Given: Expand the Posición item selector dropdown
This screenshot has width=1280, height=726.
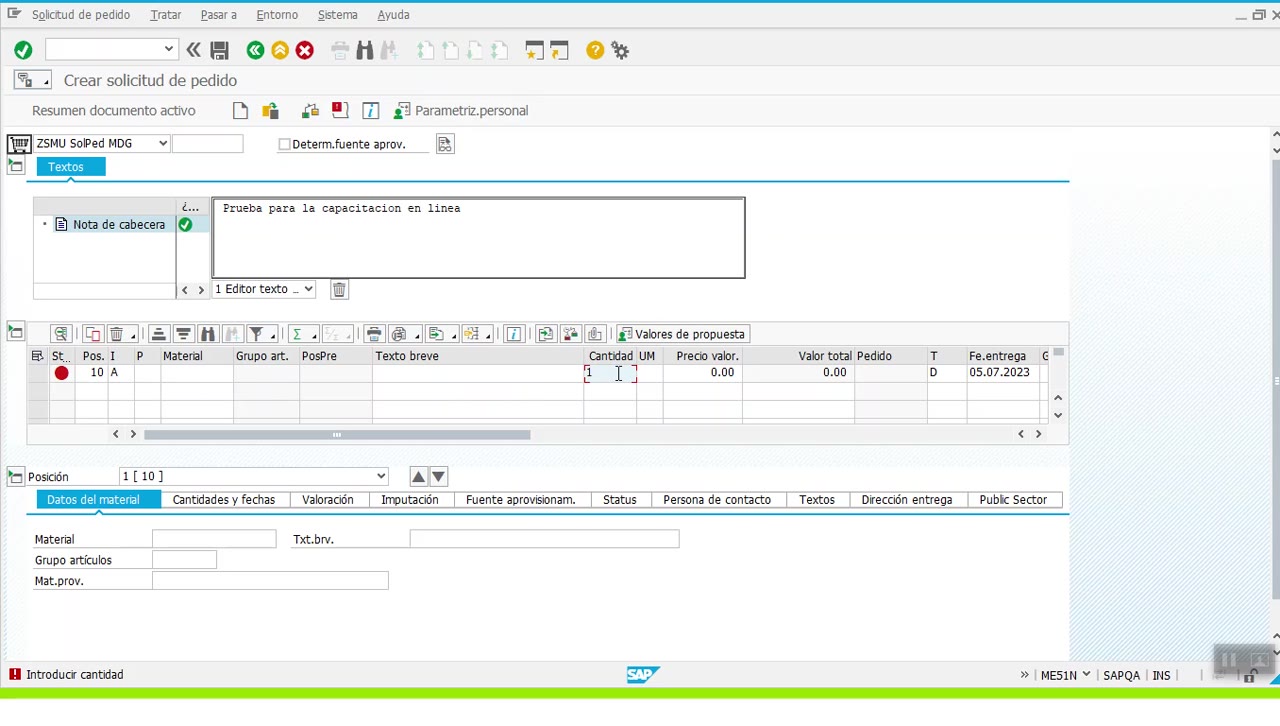Looking at the screenshot, I should [x=381, y=477].
